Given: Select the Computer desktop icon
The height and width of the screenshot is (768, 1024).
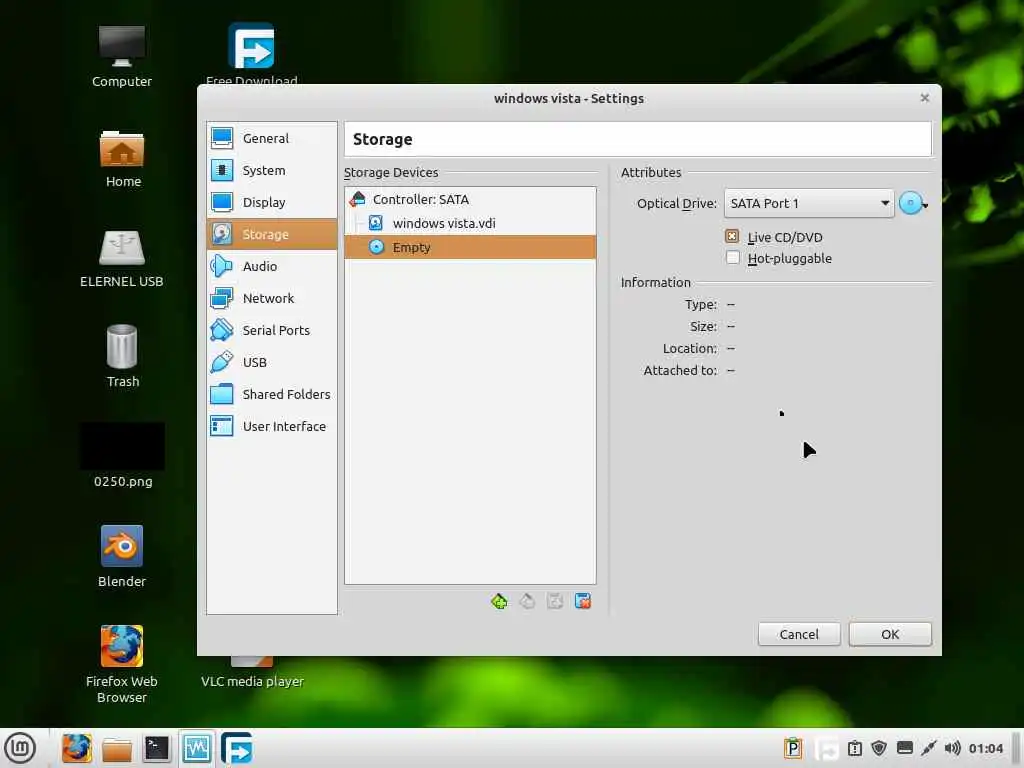Looking at the screenshot, I should coord(121,57).
